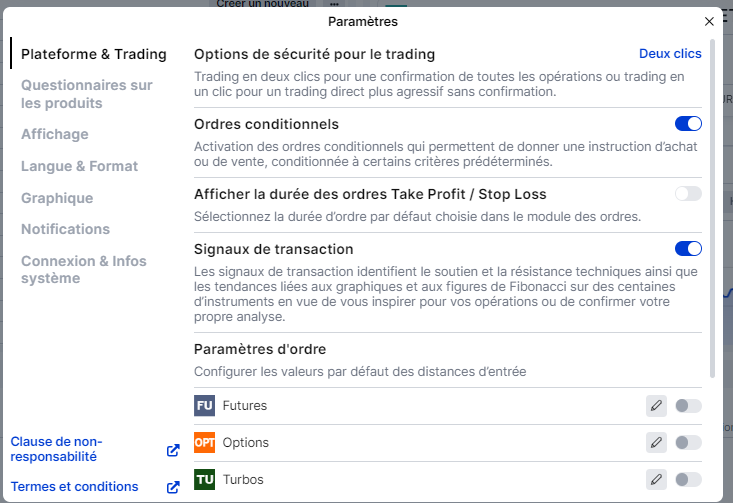Viewport: 733px width, 503px height.
Task: Enable Afficher la durée des ordres toggle
Action: [688, 194]
